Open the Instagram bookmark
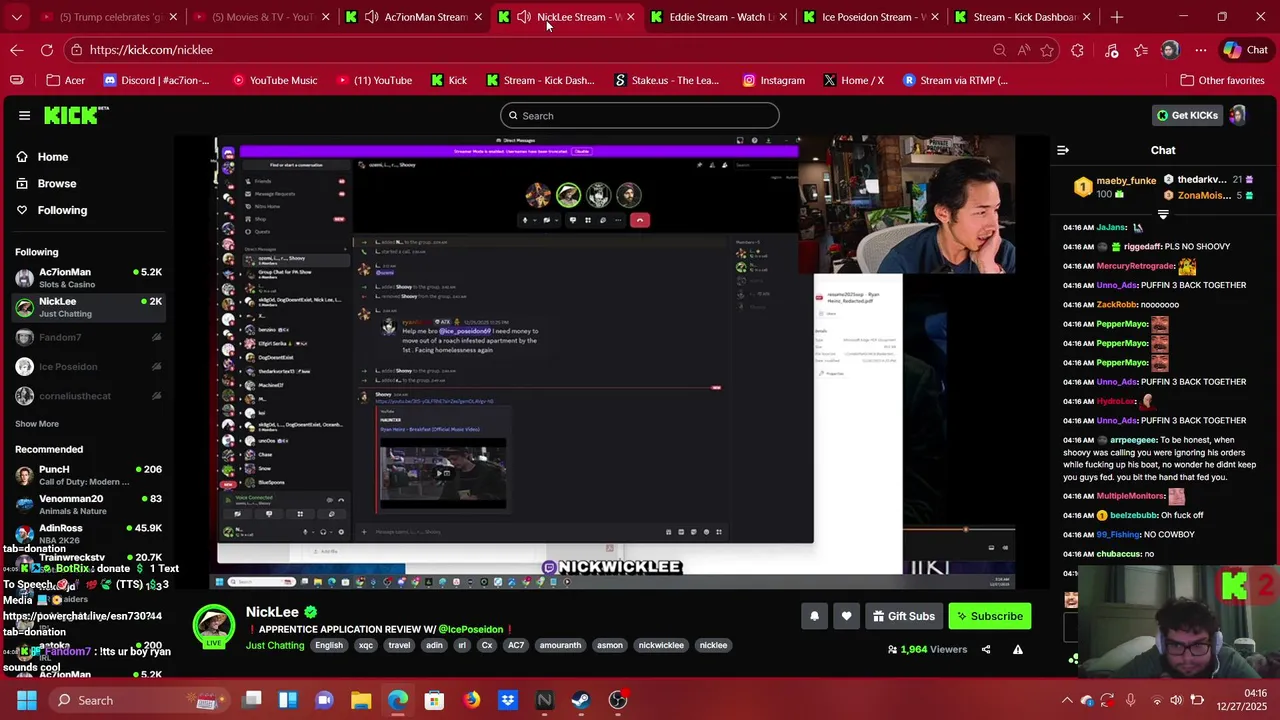Image resolution: width=1280 pixels, height=720 pixels. [x=773, y=80]
